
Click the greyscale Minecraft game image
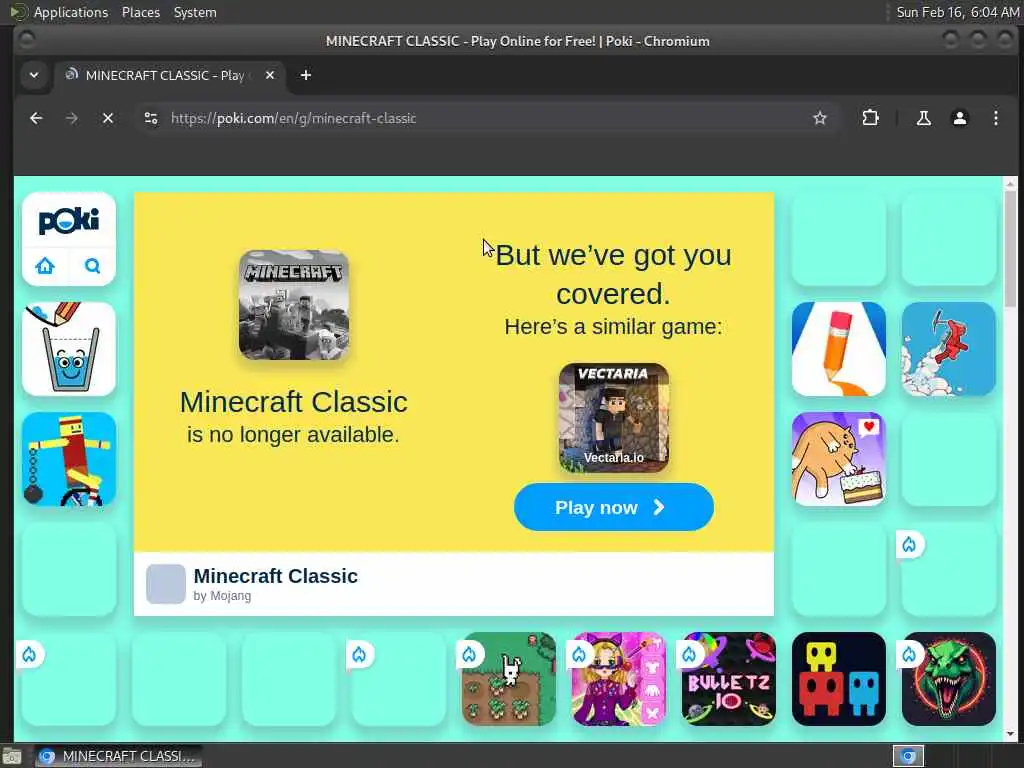click(293, 305)
